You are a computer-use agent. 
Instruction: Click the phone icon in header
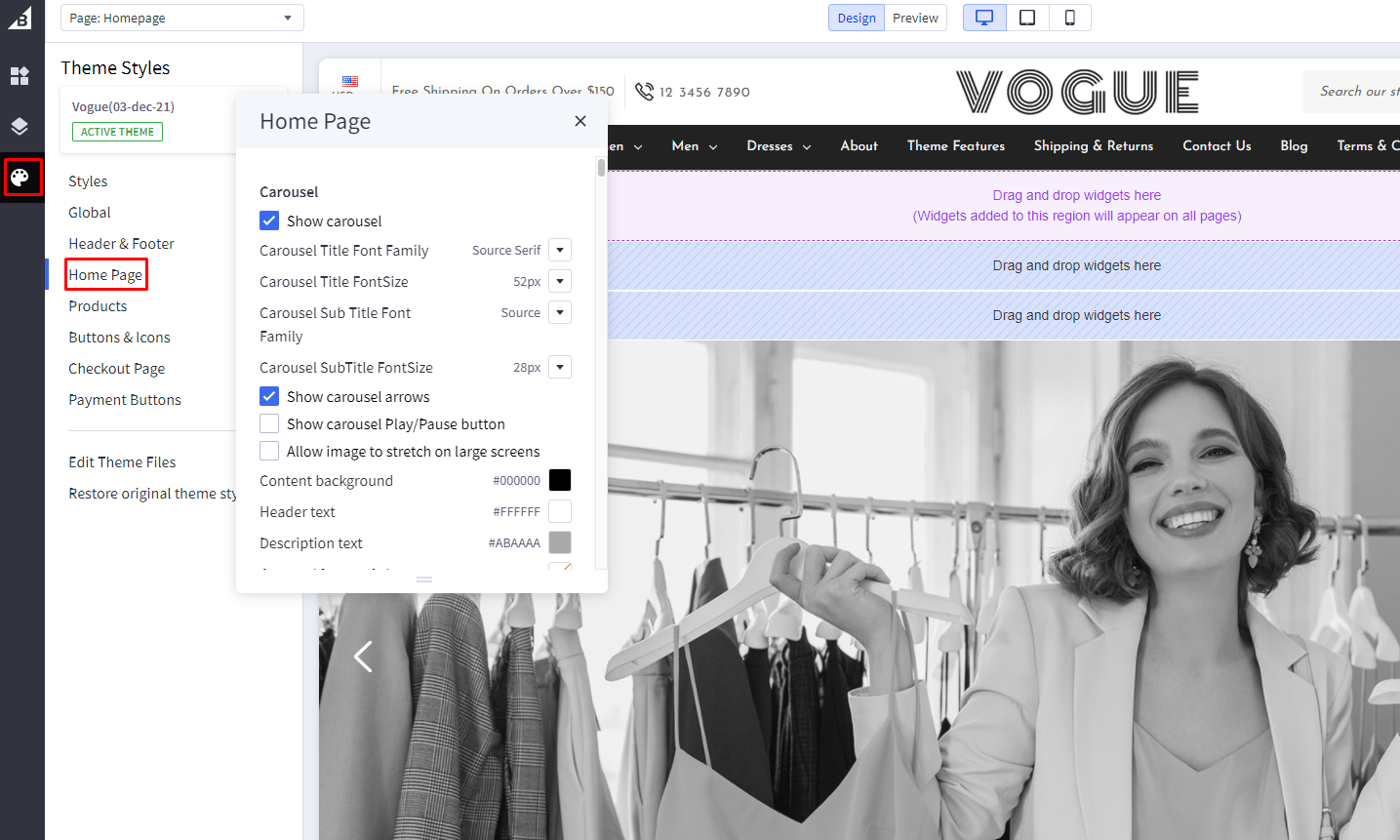[x=644, y=91]
